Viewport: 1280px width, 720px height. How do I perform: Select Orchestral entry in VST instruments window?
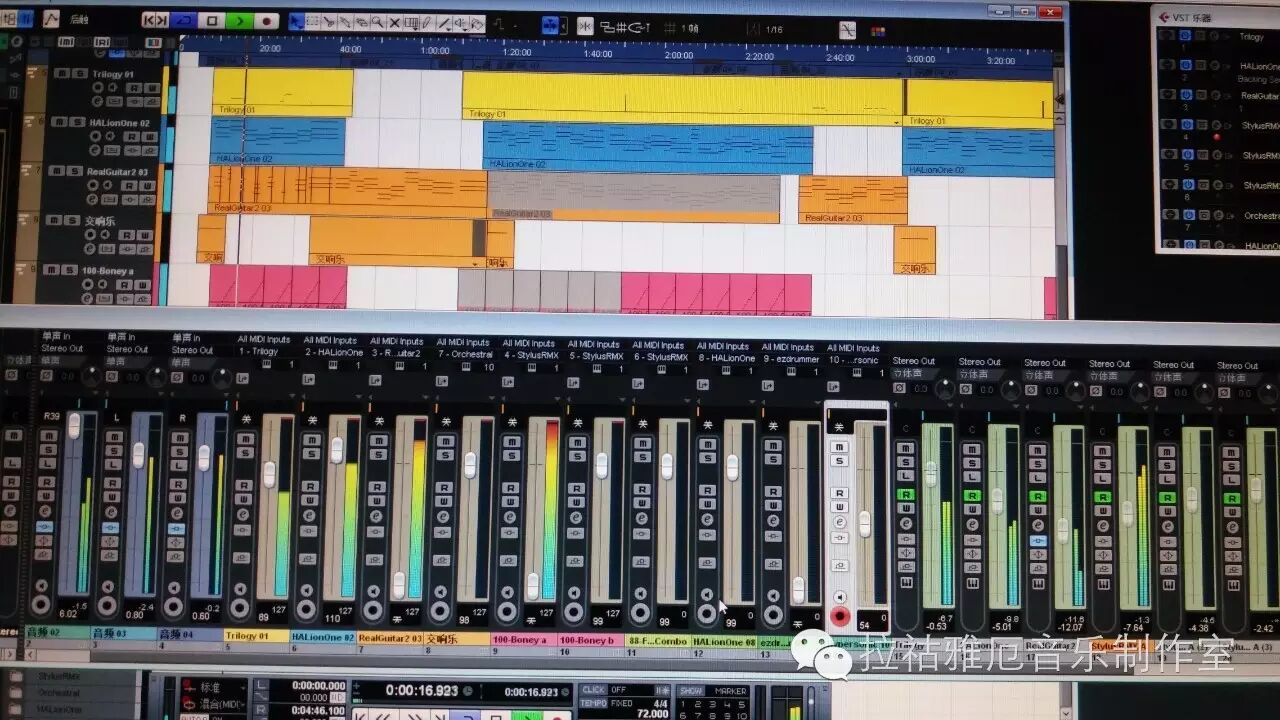pos(1261,215)
